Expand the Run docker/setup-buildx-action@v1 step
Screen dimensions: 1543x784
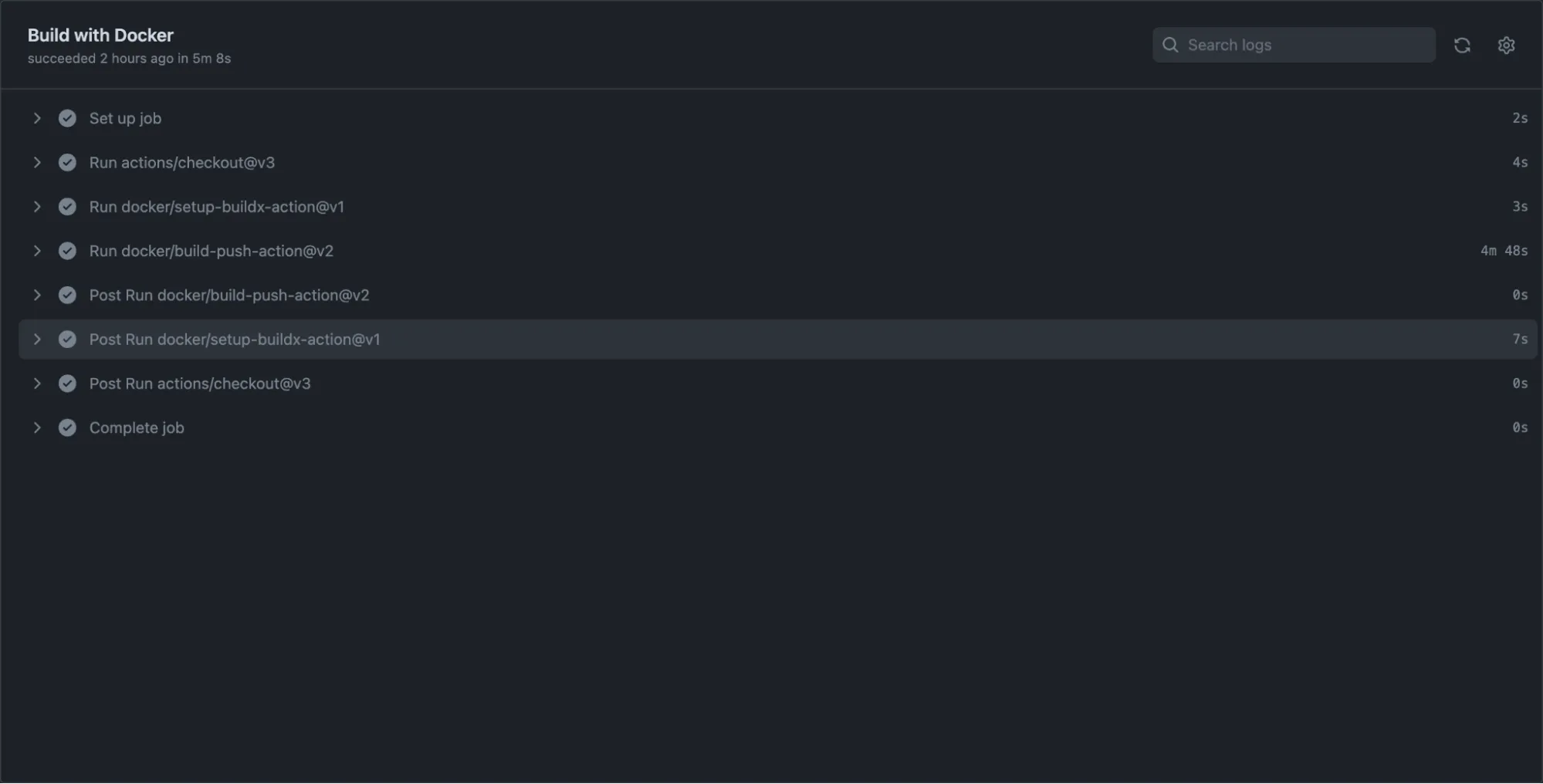(x=37, y=207)
